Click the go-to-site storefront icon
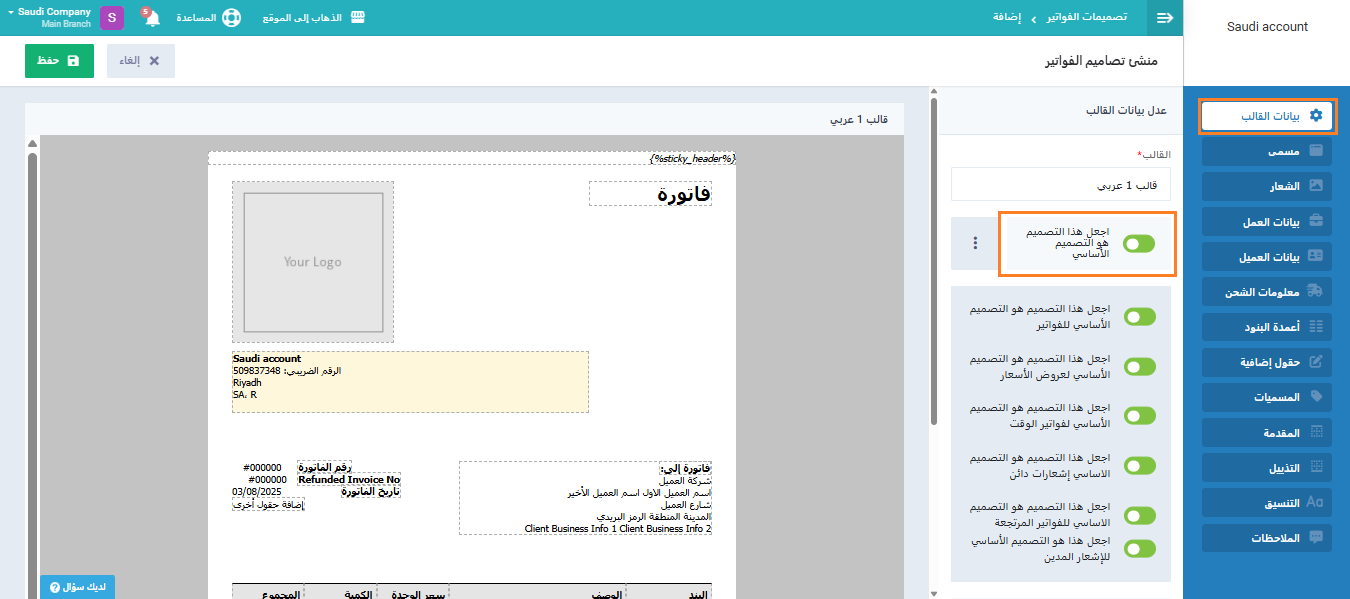This screenshot has width=1350, height=599. [357, 18]
